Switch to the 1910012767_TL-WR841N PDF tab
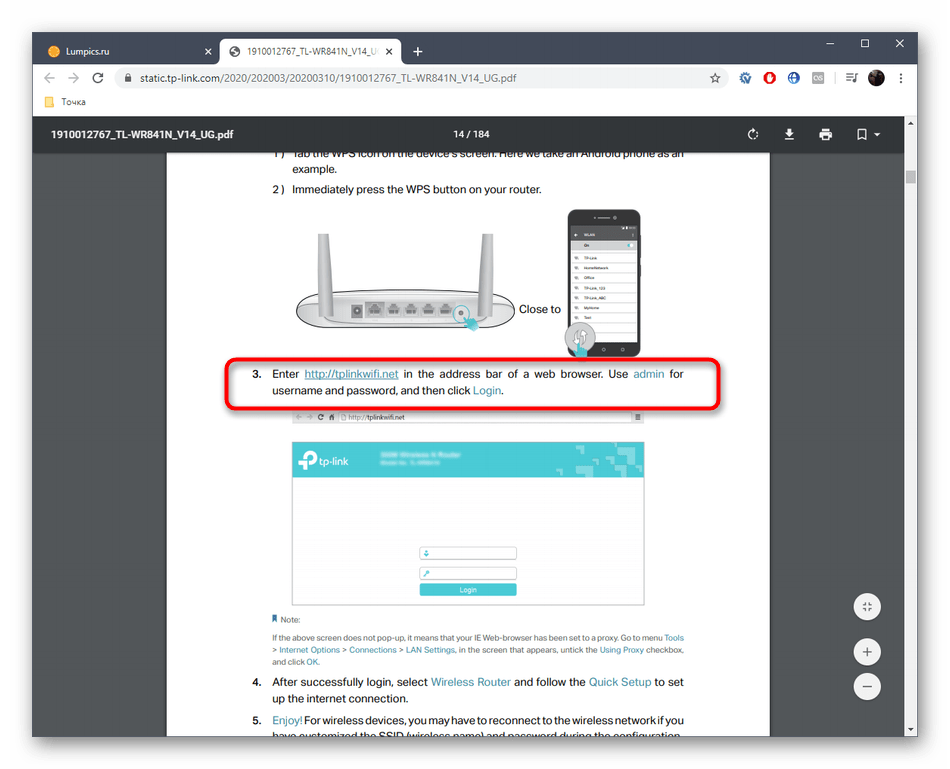The width and height of the screenshot is (950, 769). pyautogui.click(x=311, y=52)
